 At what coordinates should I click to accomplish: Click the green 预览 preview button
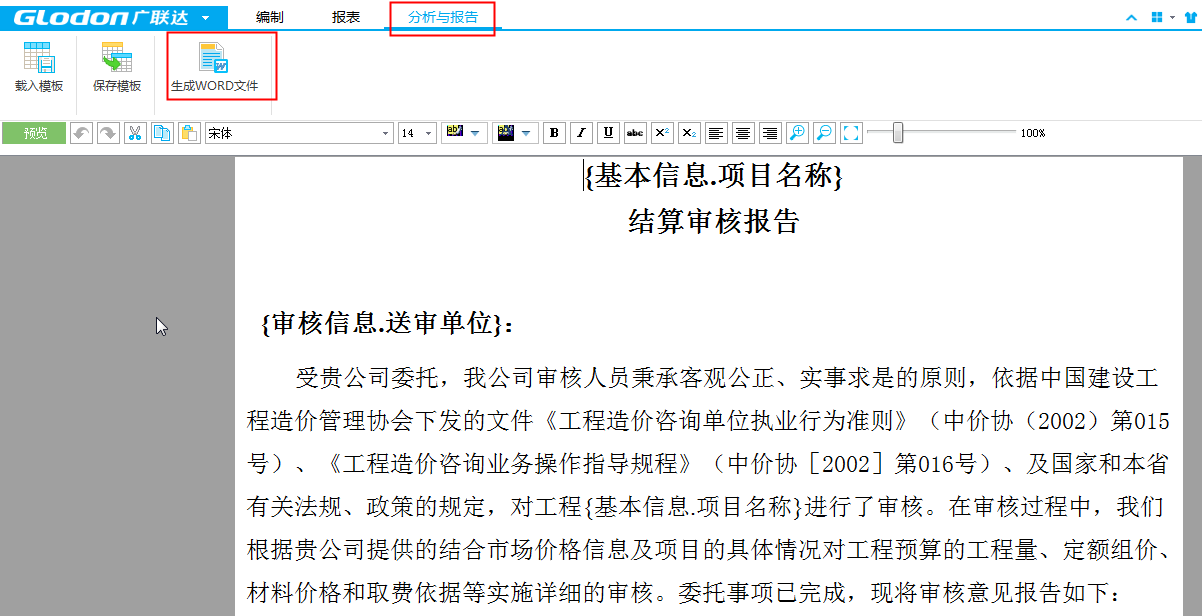click(x=35, y=133)
